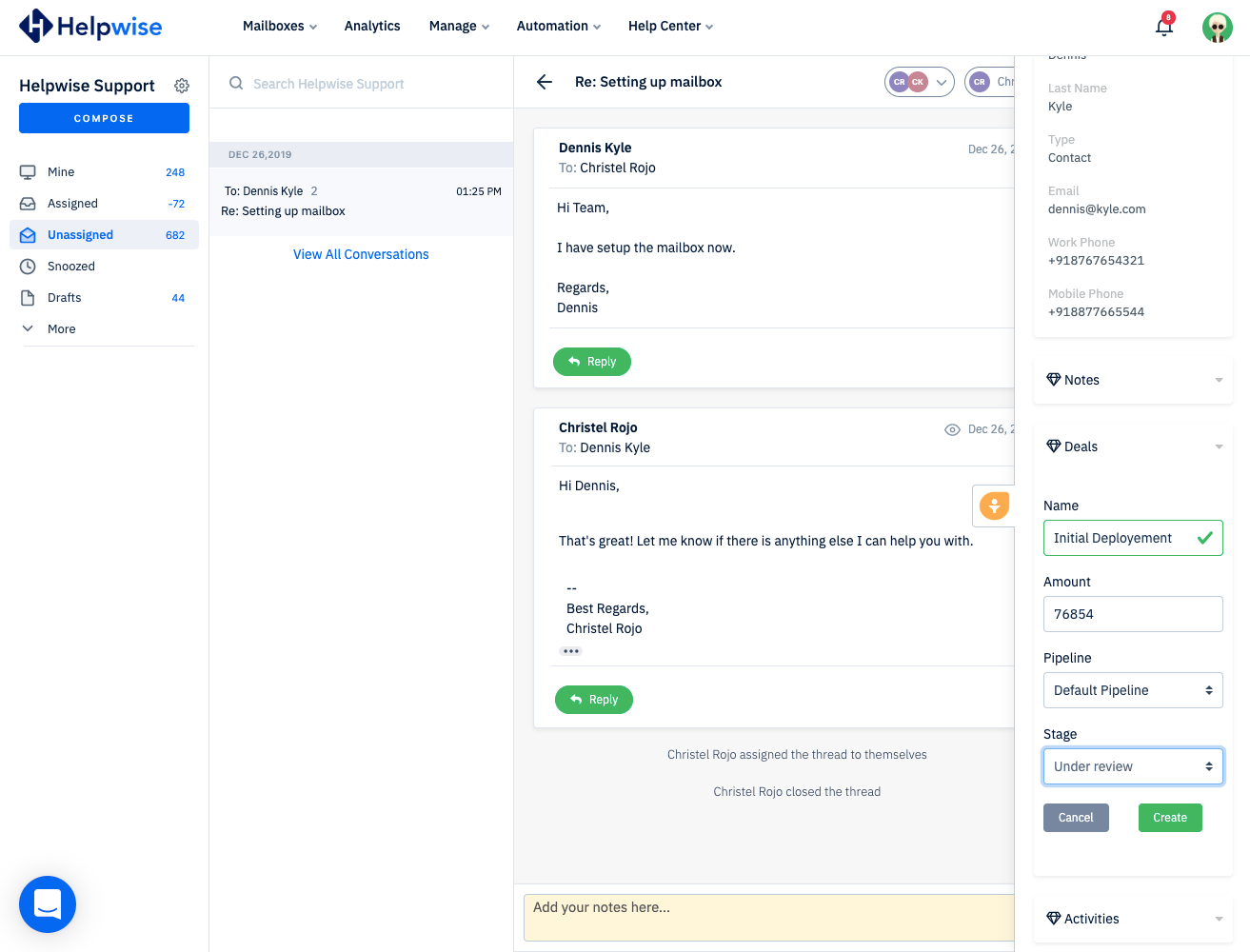Screen dimensions: 1250x952
Task: Collapse the Deals section
Action: (1218, 446)
